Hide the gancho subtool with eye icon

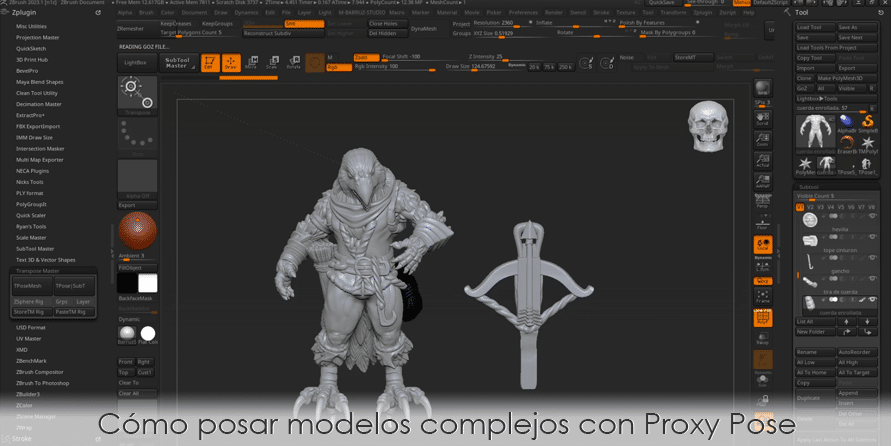(x=873, y=258)
